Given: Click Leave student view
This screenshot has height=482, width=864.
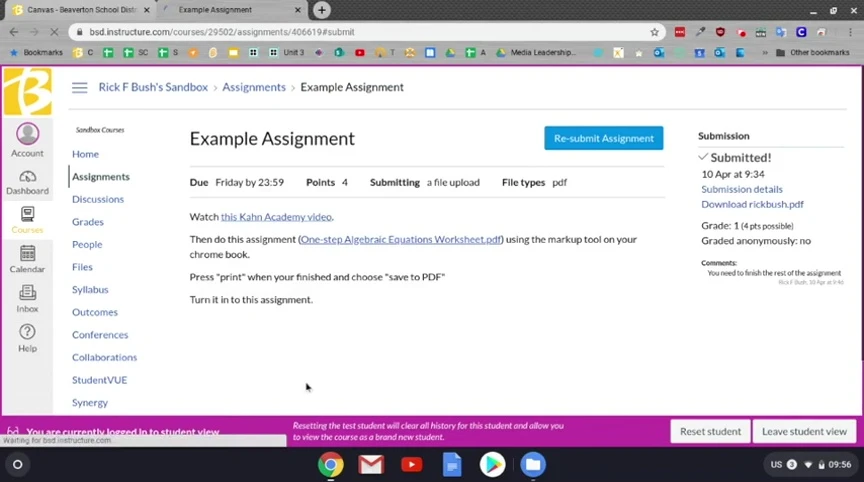Looking at the screenshot, I should click(804, 431).
